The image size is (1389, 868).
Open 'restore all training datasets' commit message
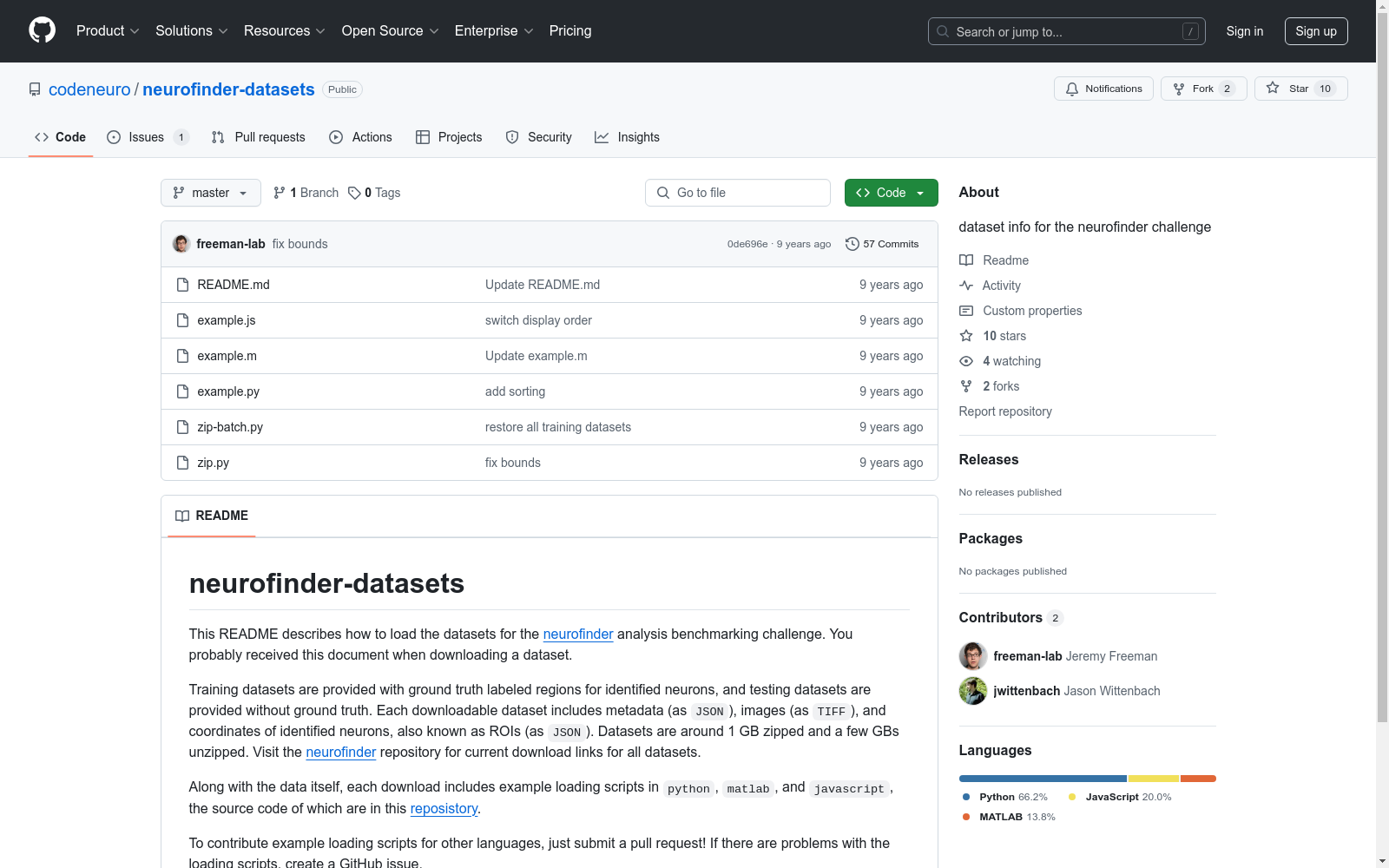pyautogui.click(x=558, y=427)
